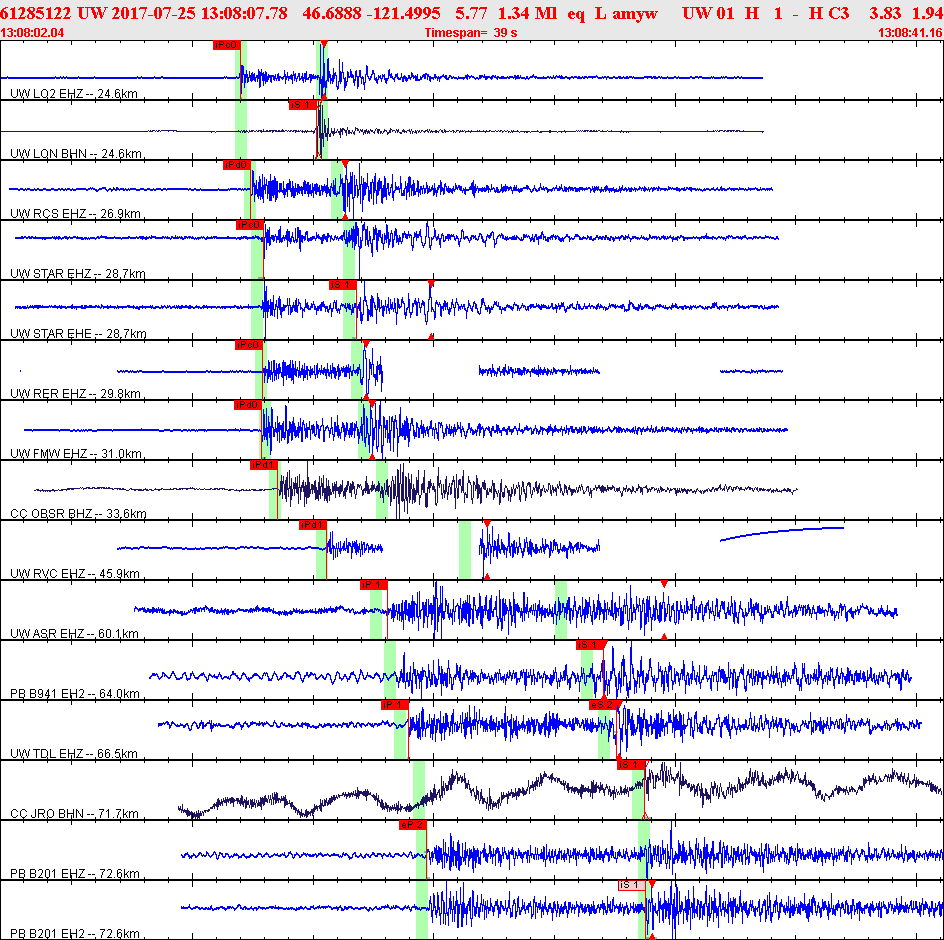
Task: Click the eP 2 pick flag on B201 EHZ
Action: tap(412, 825)
